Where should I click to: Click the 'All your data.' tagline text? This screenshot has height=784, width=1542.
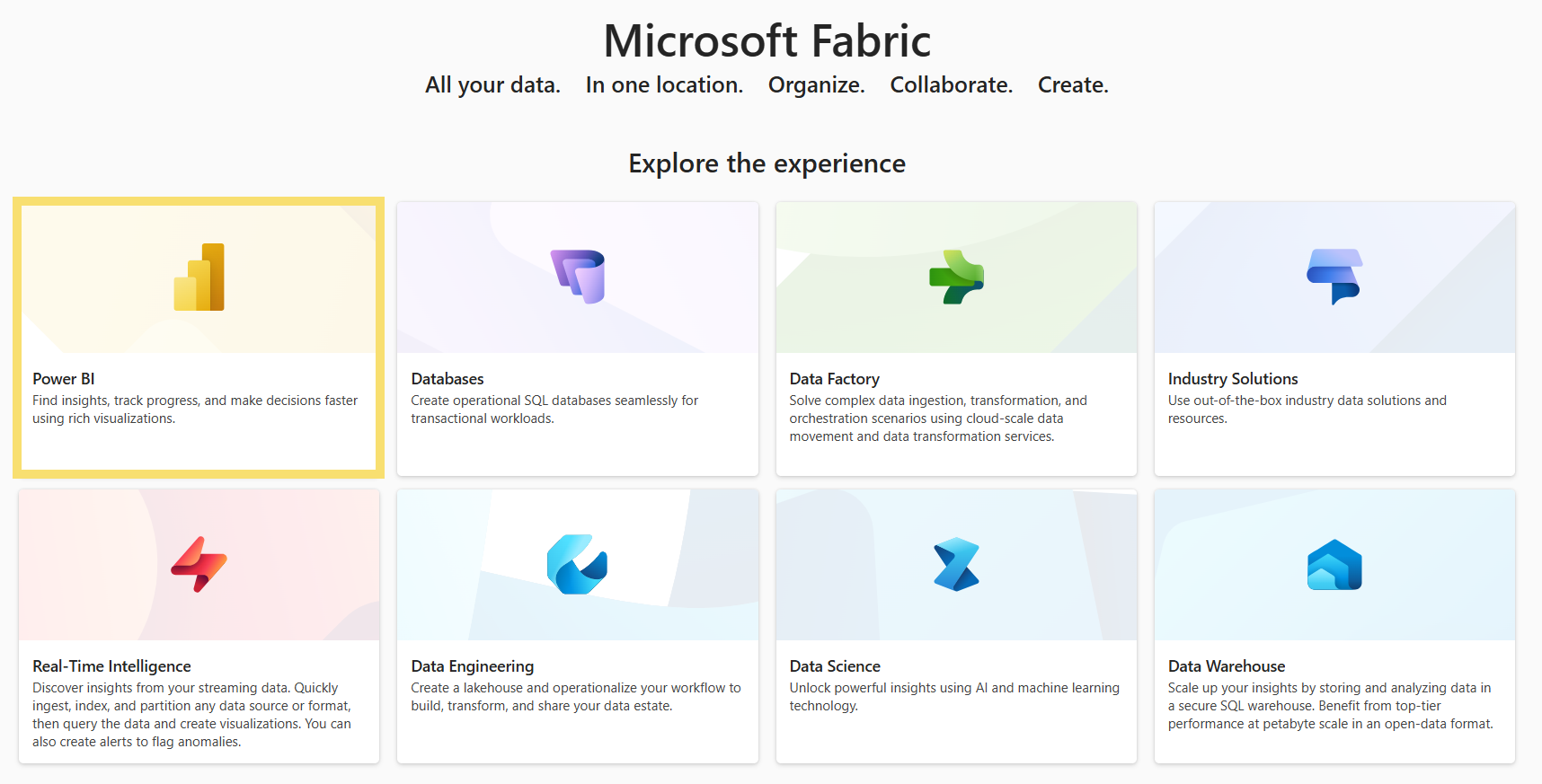point(492,85)
